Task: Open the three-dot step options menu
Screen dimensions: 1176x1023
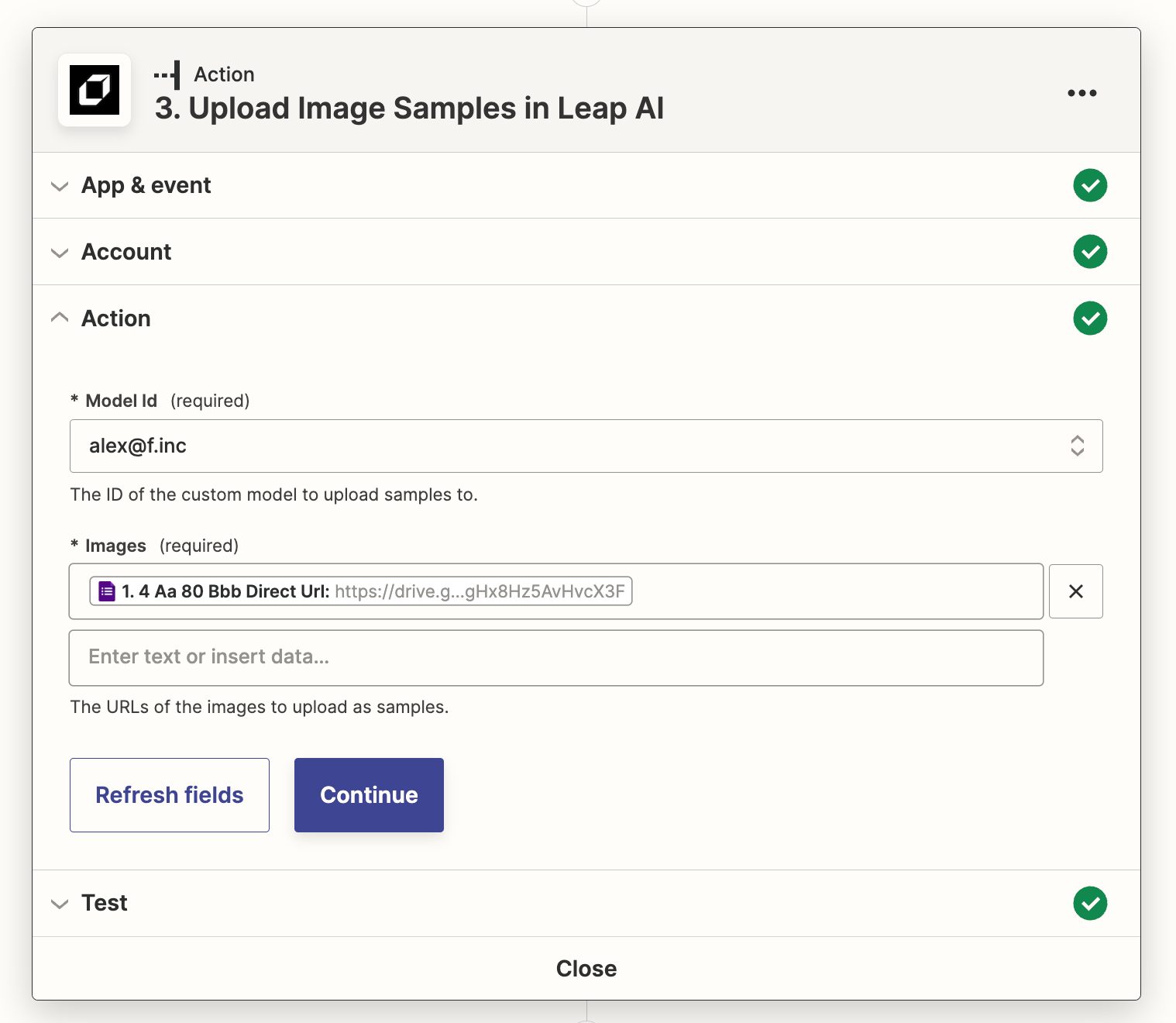Action: [x=1081, y=93]
